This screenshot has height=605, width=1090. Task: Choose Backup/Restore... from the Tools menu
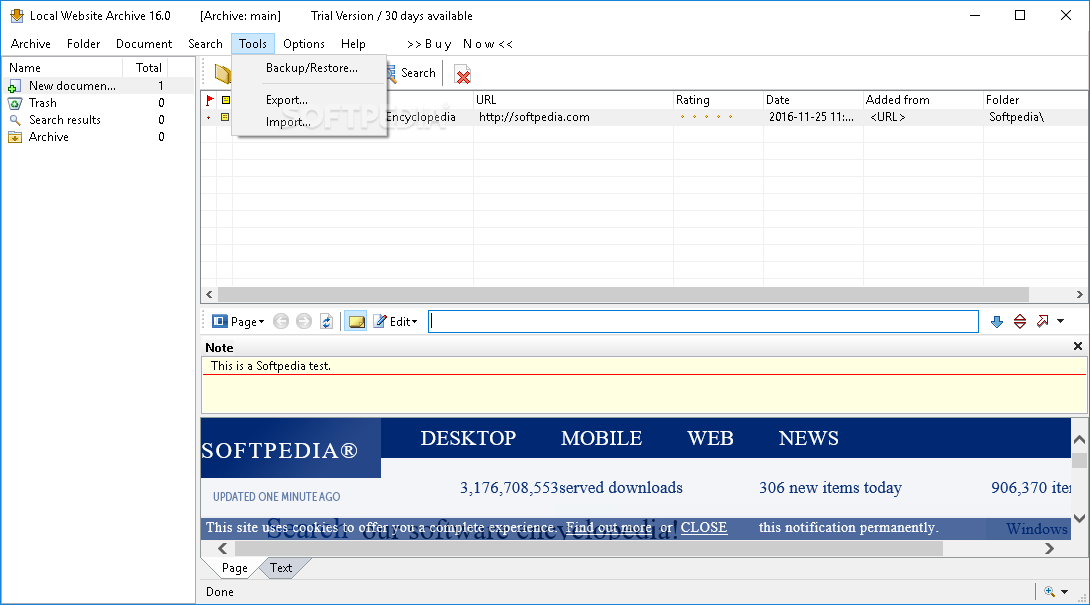[x=311, y=68]
